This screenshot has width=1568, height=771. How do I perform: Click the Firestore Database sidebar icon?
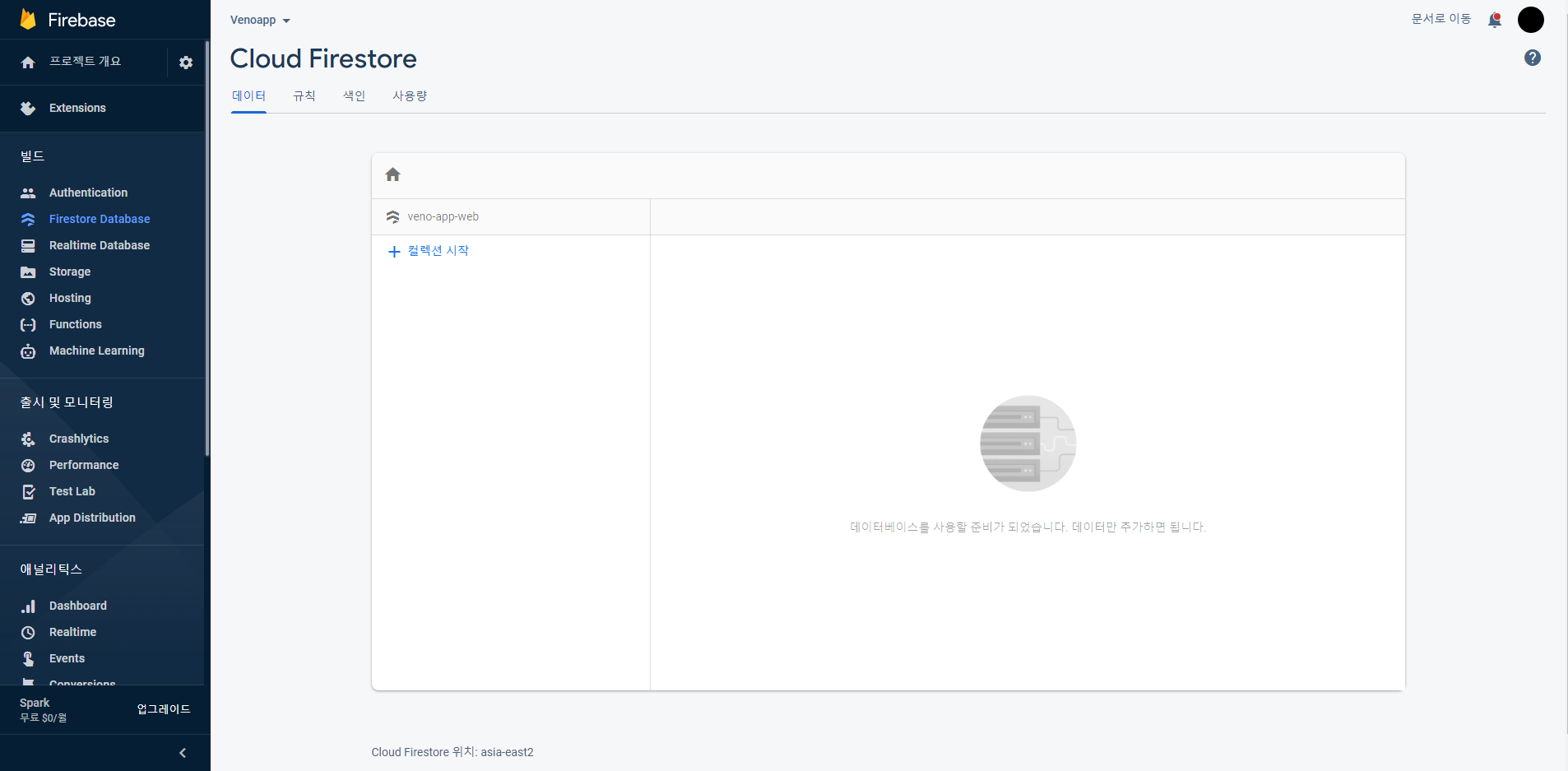tap(28, 220)
